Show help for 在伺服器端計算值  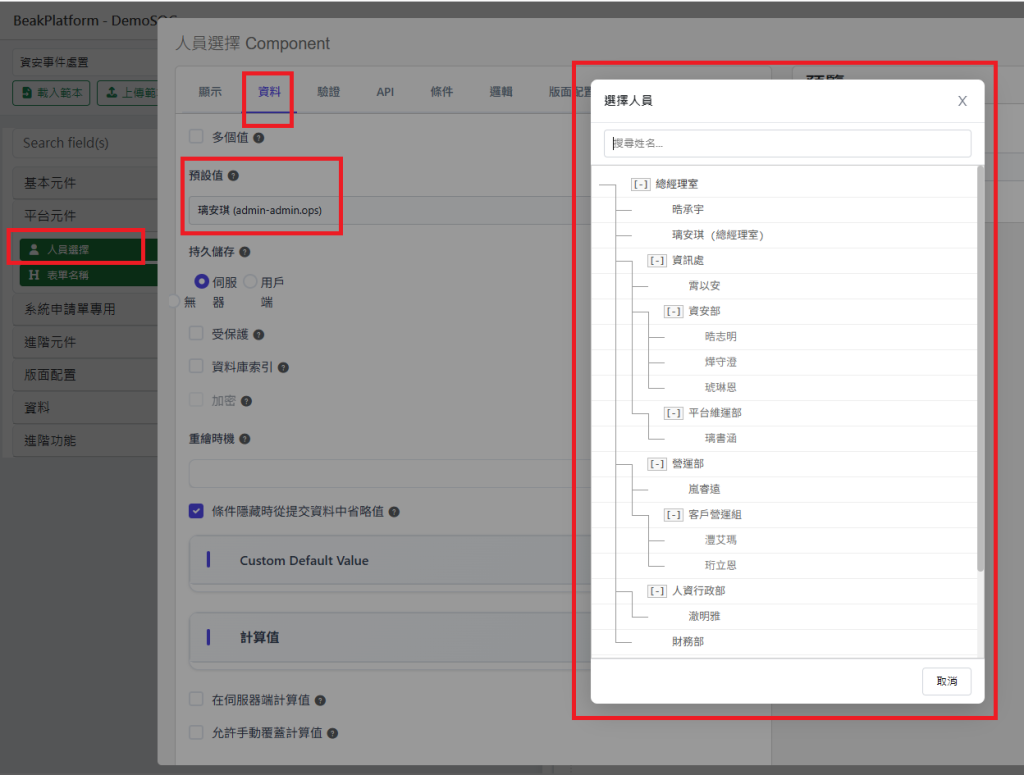click(320, 701)
